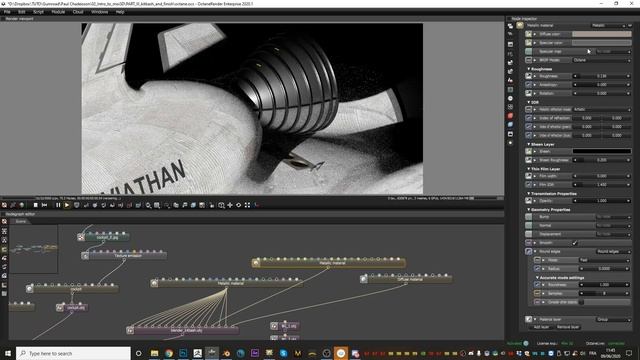The image size is (640, 360).
Task: Open the BRDF Model dropdown showing Octane
Action: 602,60
